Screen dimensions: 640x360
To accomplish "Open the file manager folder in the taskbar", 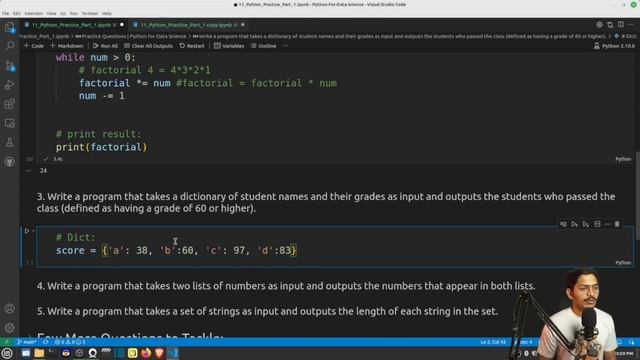I will (x=39, y=353).
